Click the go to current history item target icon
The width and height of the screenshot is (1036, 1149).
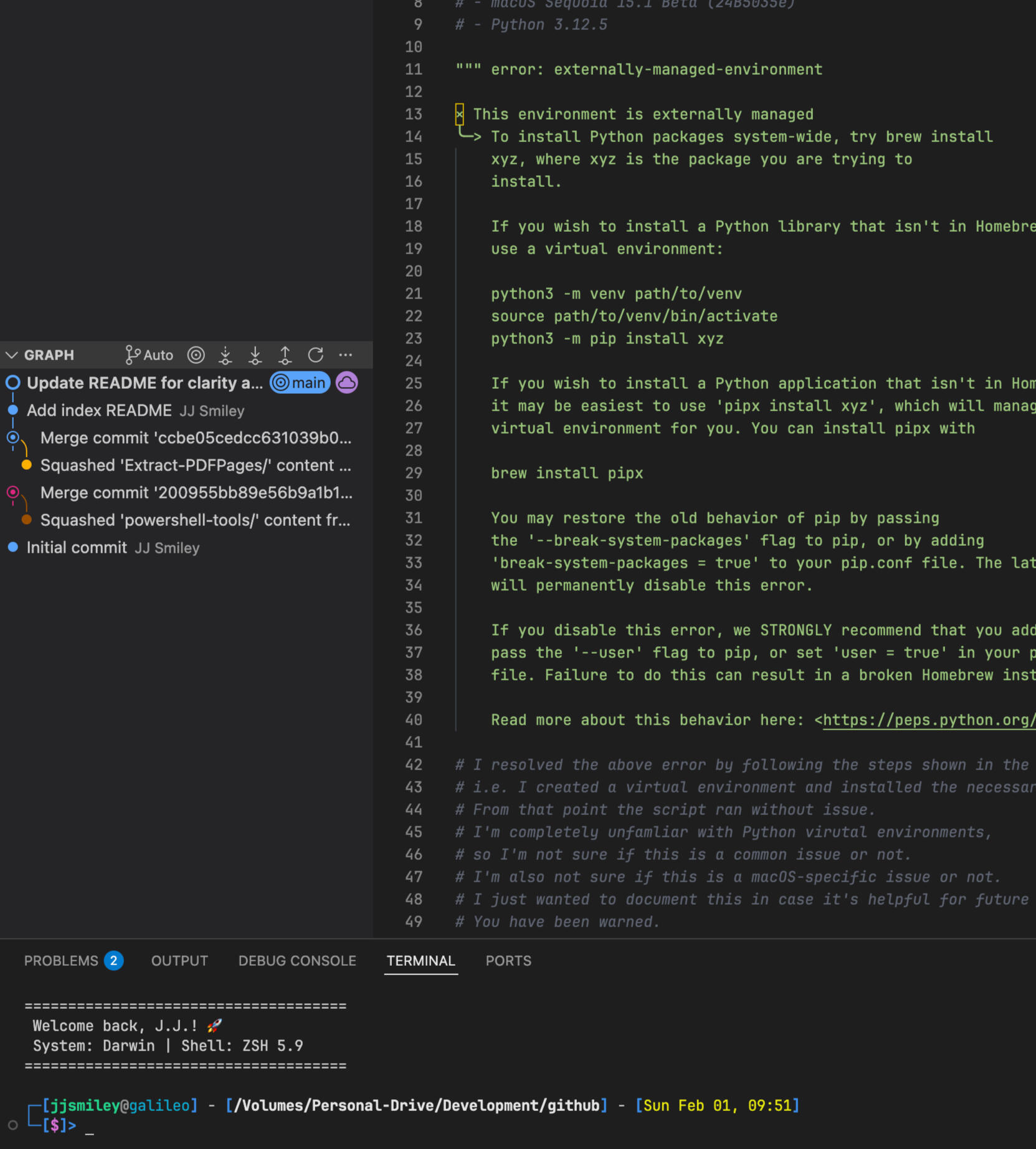click(x=196, y=355)
